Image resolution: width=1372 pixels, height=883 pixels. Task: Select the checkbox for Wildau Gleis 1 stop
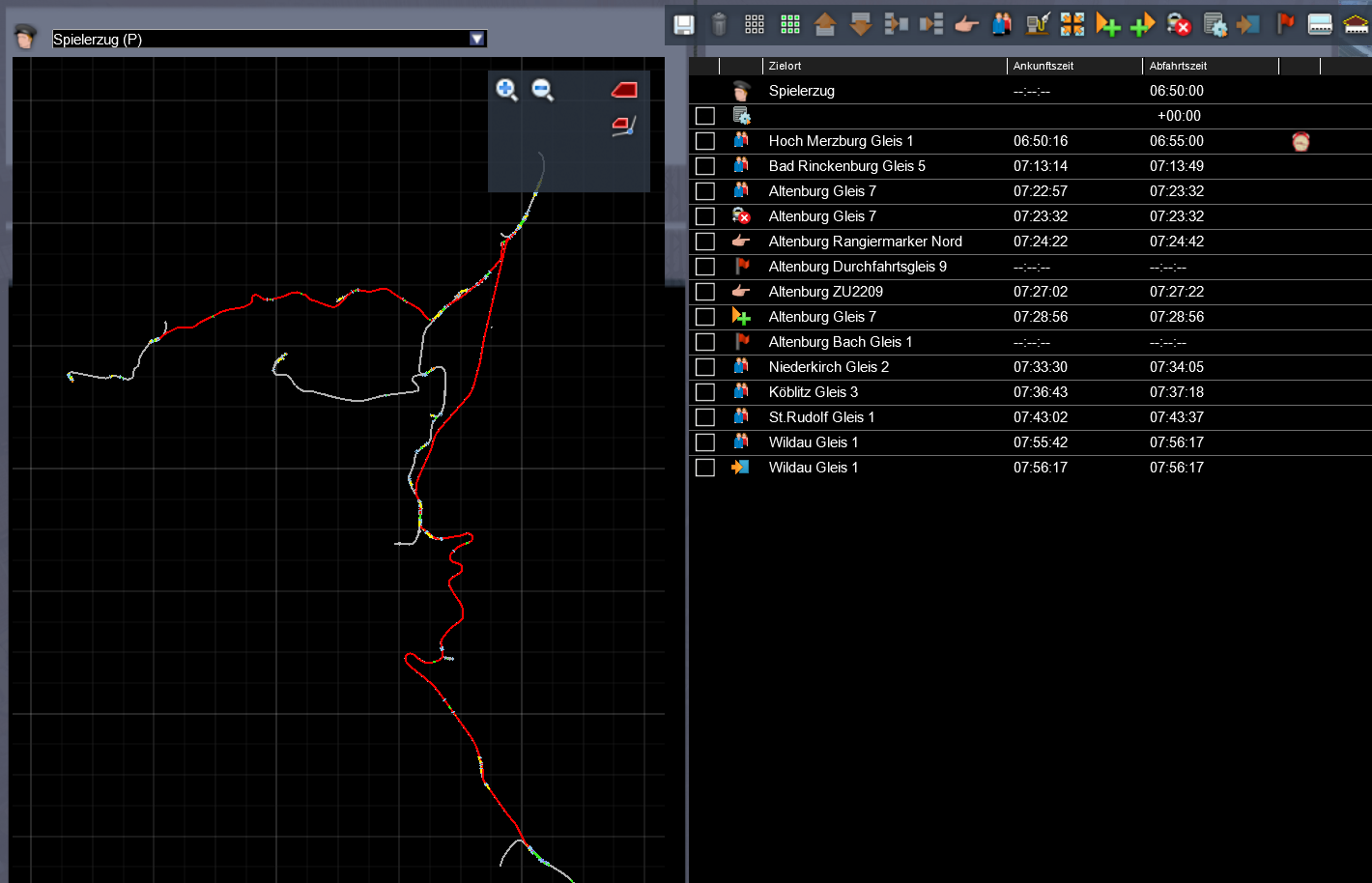click(x=705, y=442)
